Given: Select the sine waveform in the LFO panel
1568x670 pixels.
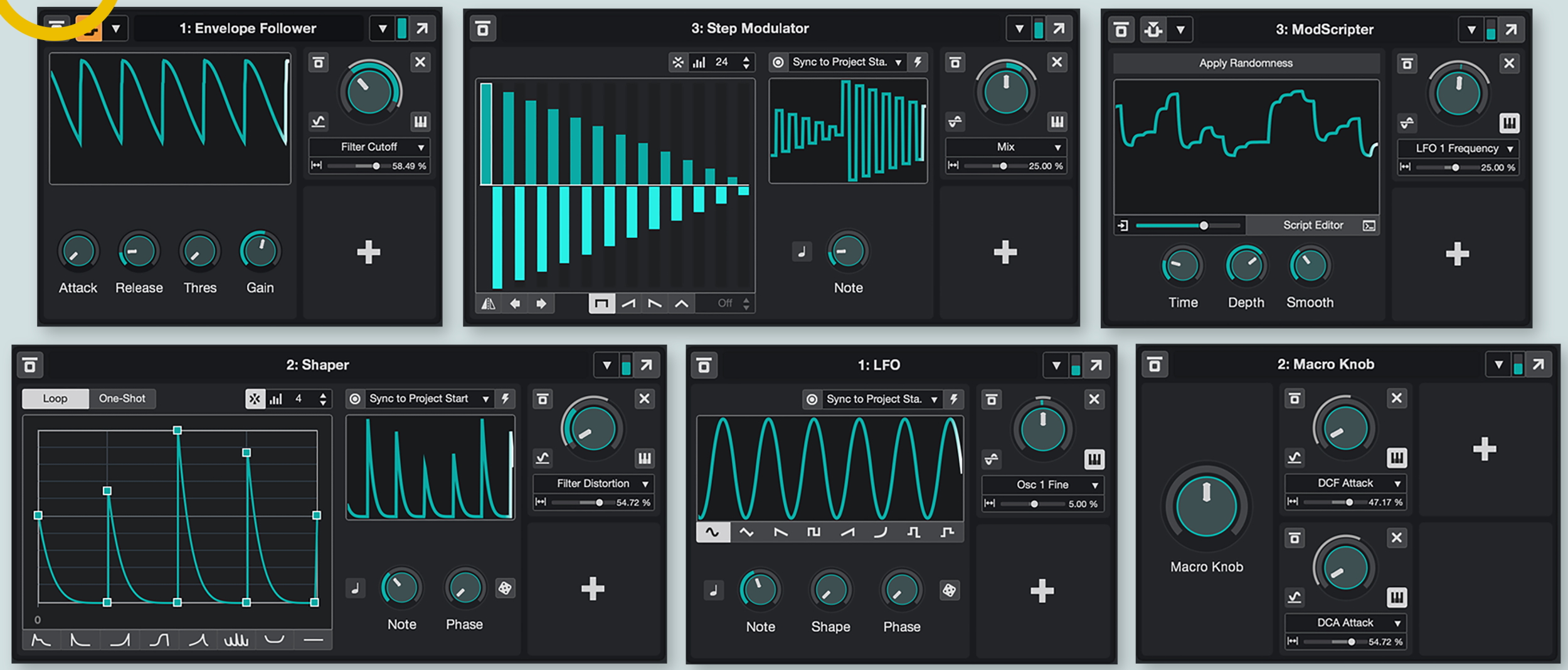Looking at the screenshot, I should pyautogui.click(x=712, y=532).
